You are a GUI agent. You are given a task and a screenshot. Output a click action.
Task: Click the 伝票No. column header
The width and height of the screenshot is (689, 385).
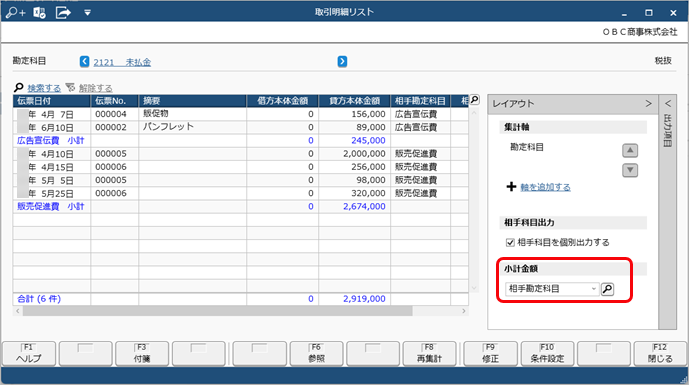click(115, 101)
